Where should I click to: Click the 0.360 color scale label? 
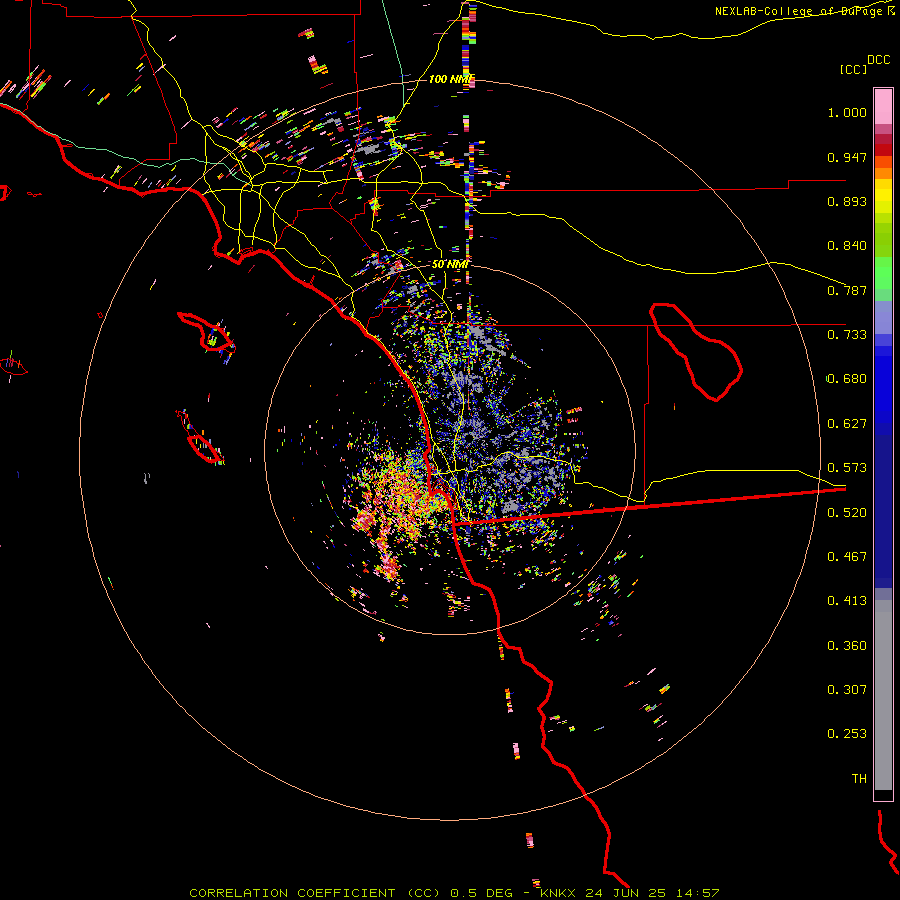pyautogui.click(x=847, y=646)
